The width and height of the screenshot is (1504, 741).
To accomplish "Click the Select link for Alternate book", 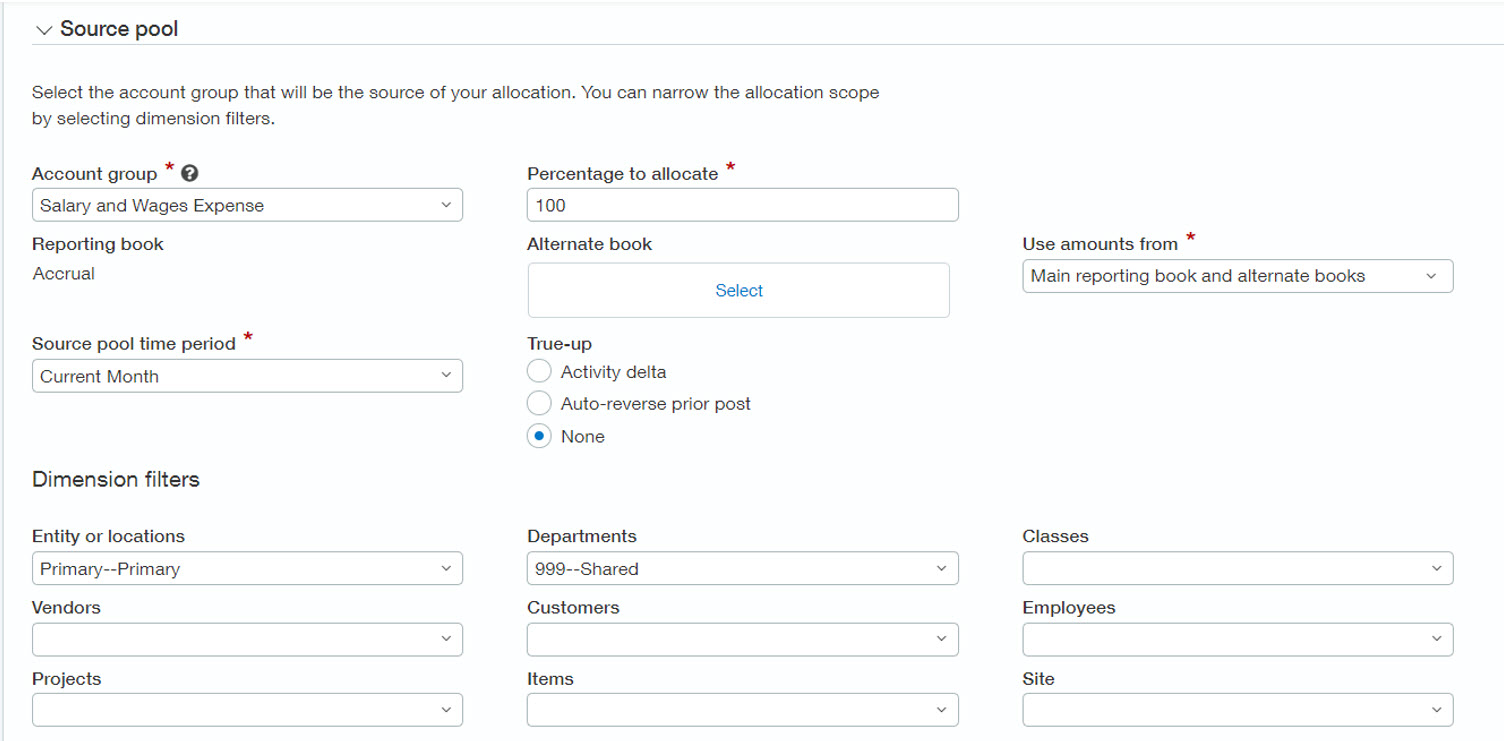I will tap(739, 291).
